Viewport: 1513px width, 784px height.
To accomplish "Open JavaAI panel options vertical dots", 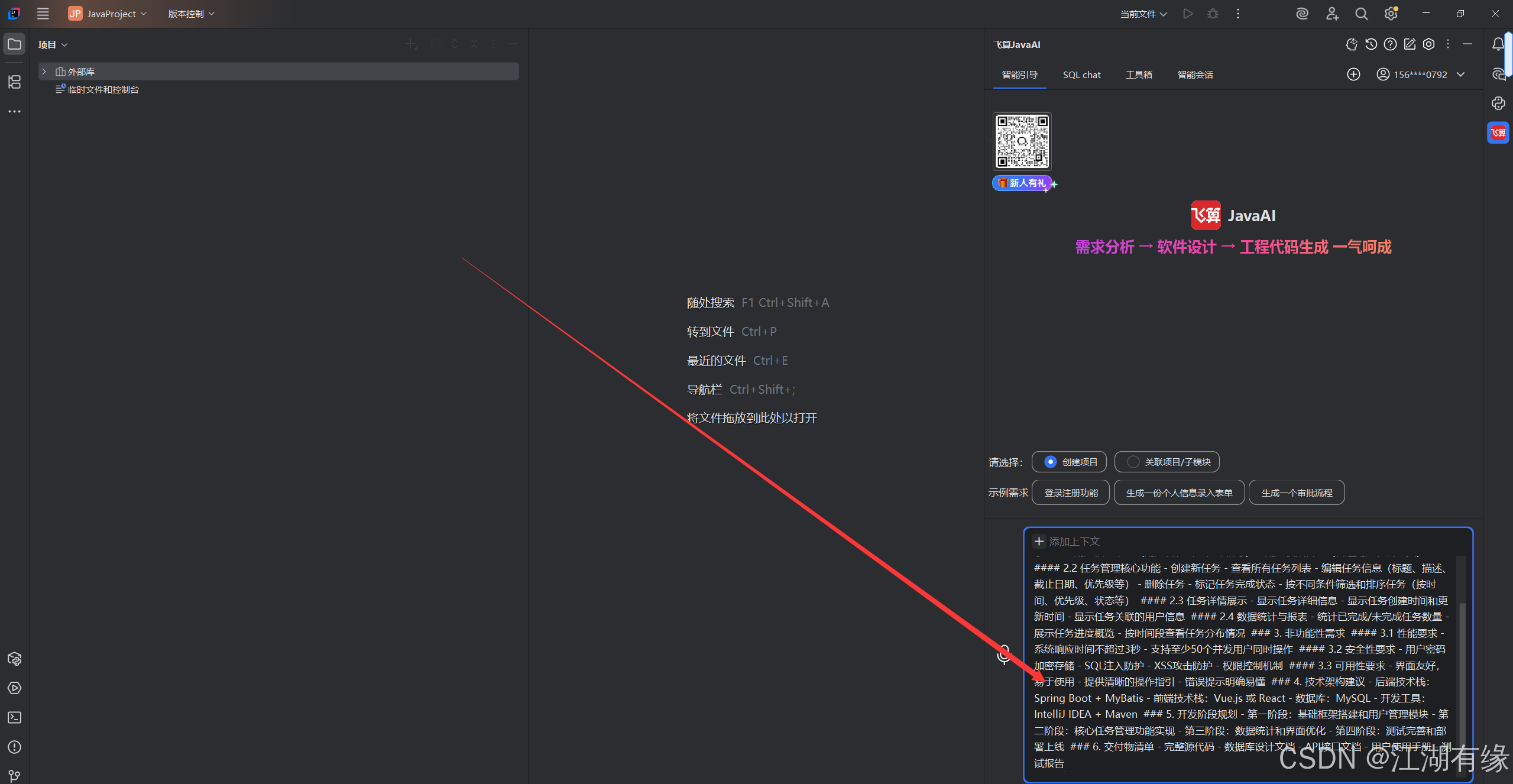I will 1448,44.
